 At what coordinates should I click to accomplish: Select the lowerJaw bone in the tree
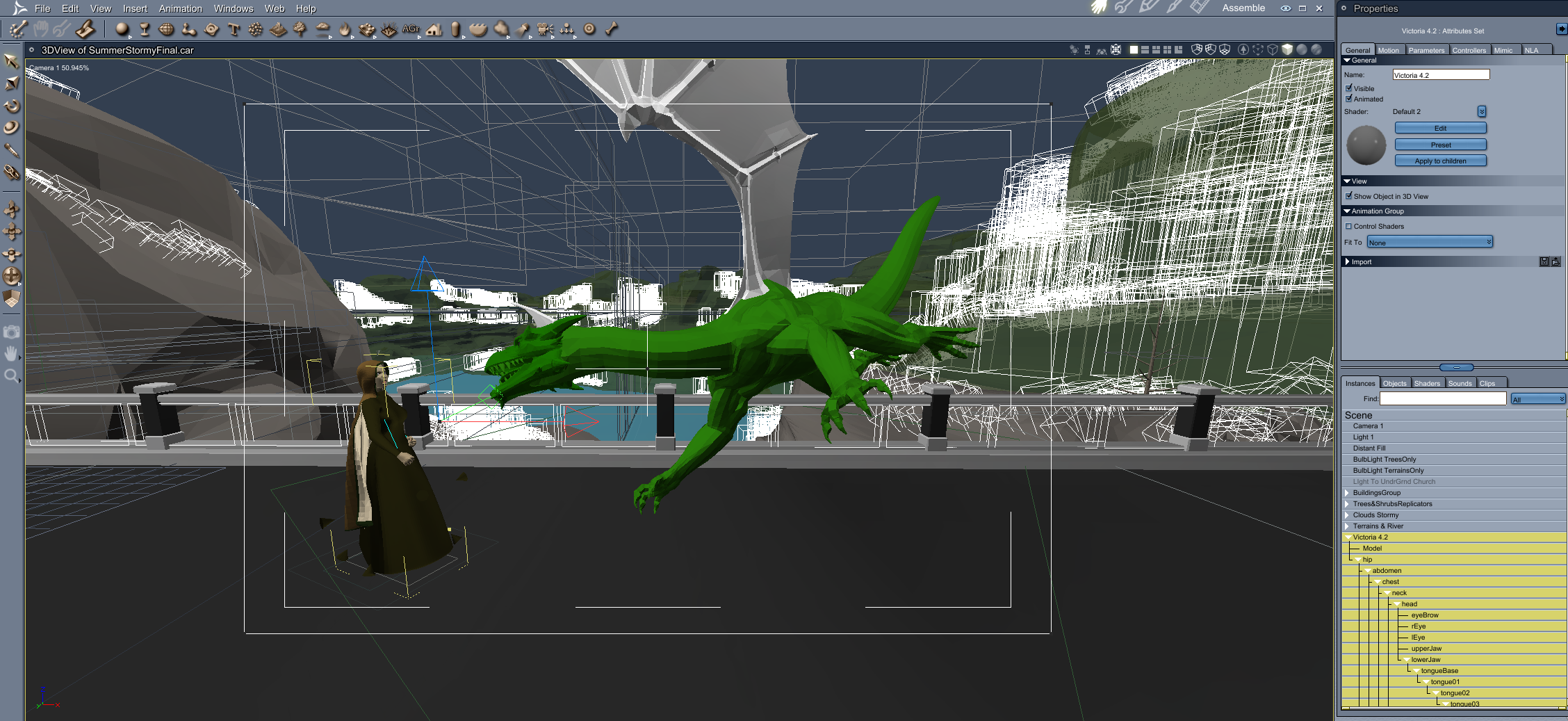1454,660
